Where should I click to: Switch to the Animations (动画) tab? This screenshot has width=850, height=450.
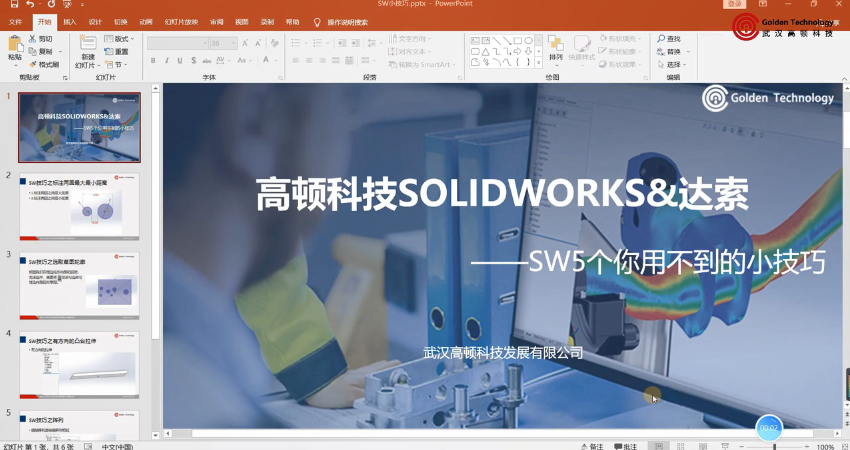[x=146, y=22]
